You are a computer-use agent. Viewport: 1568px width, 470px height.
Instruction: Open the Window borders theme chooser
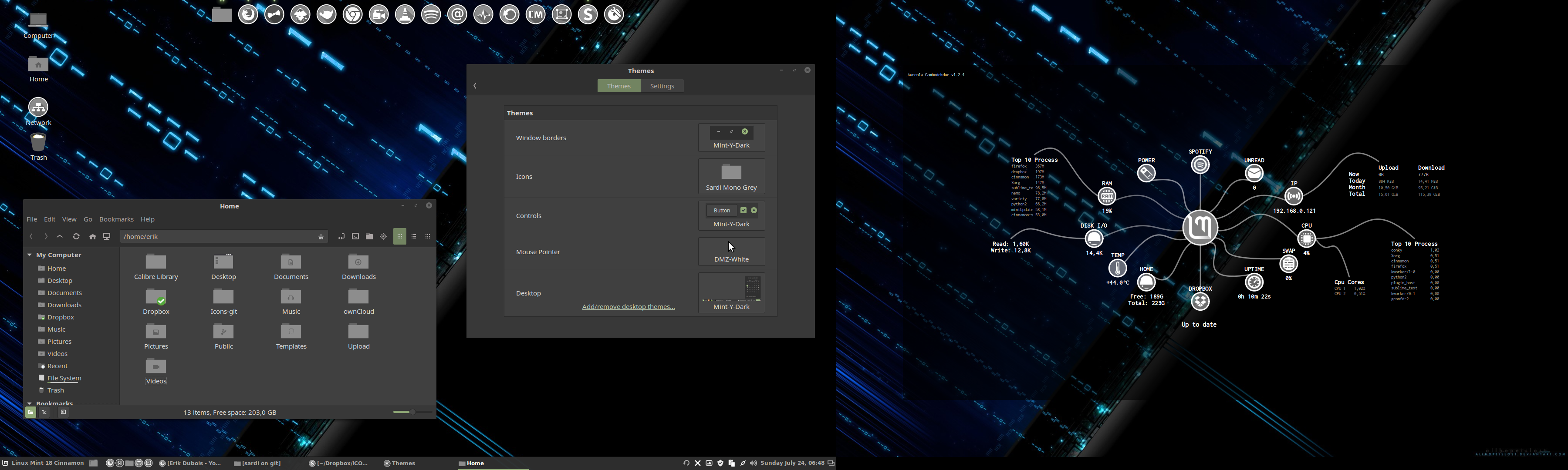(731, 138)
